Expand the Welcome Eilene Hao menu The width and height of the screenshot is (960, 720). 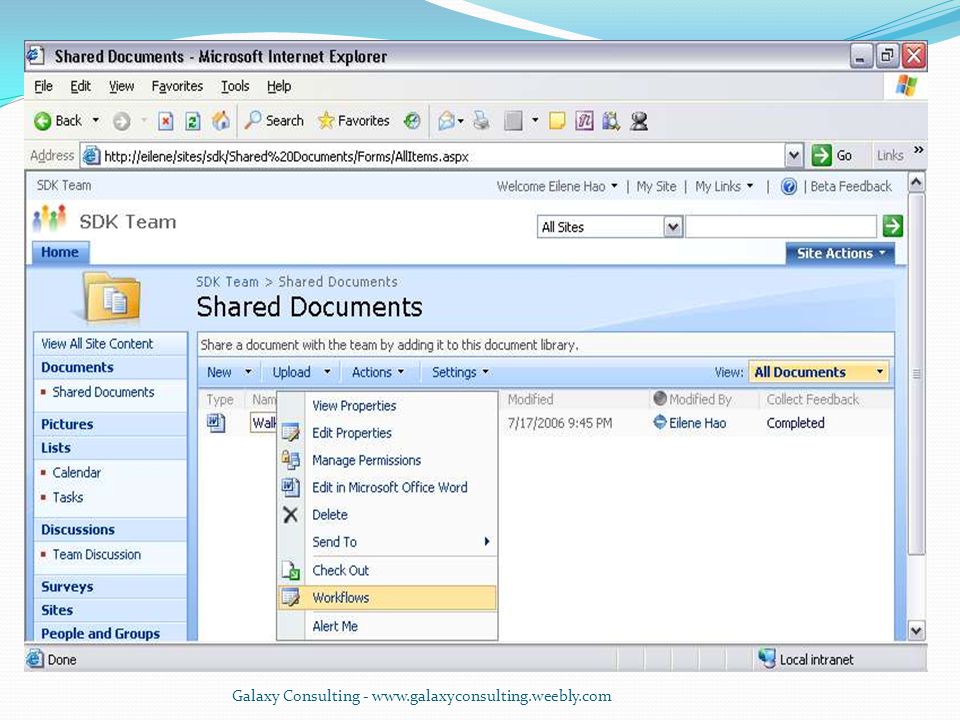(x=557, y=186)
